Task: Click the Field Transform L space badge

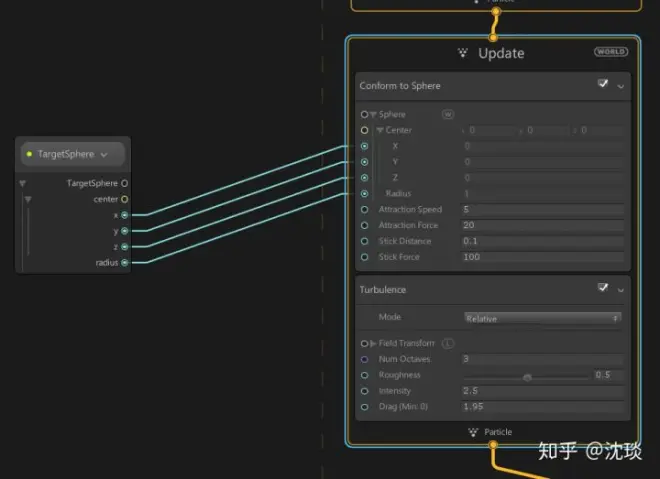Action: (x=448, y=343)
